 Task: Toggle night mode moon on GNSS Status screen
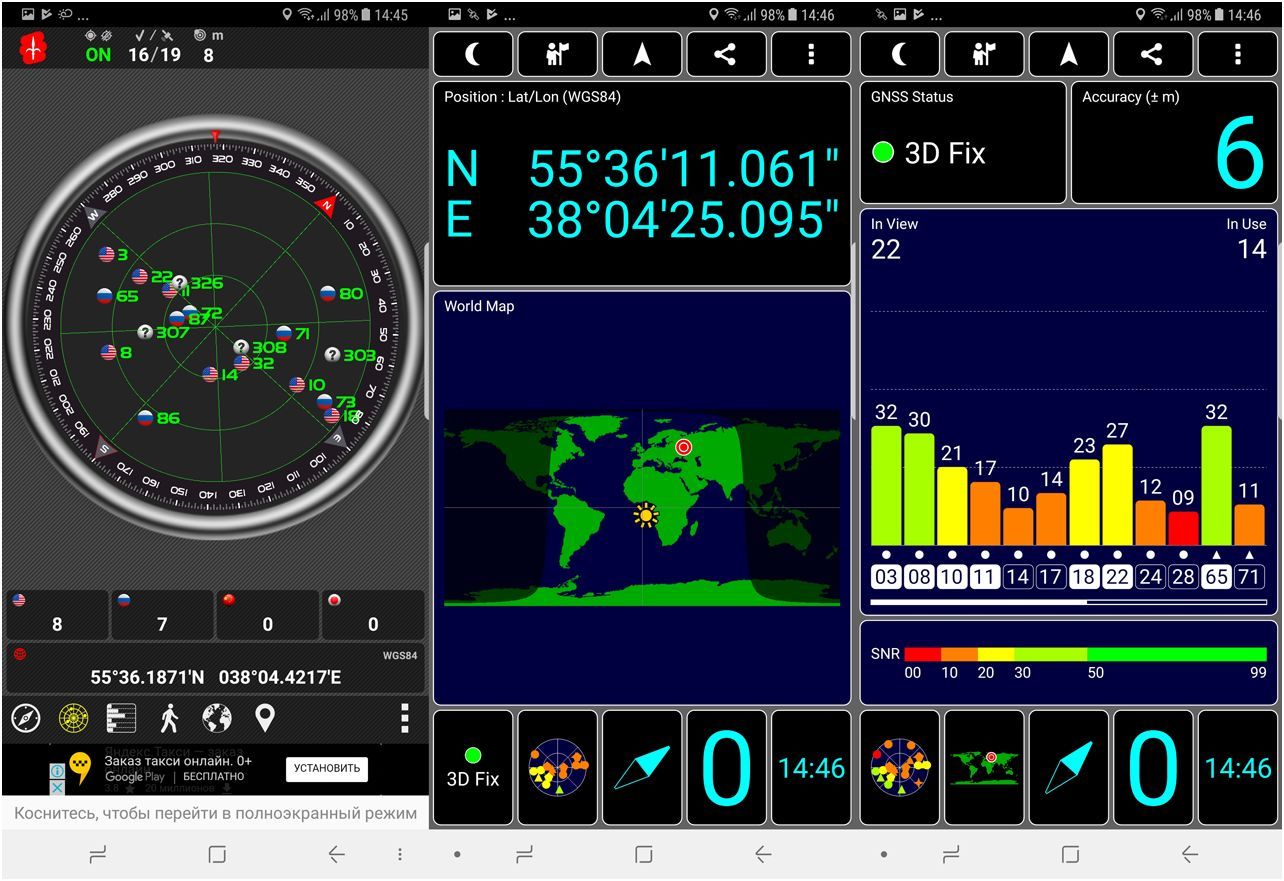(x=900, y=54)
